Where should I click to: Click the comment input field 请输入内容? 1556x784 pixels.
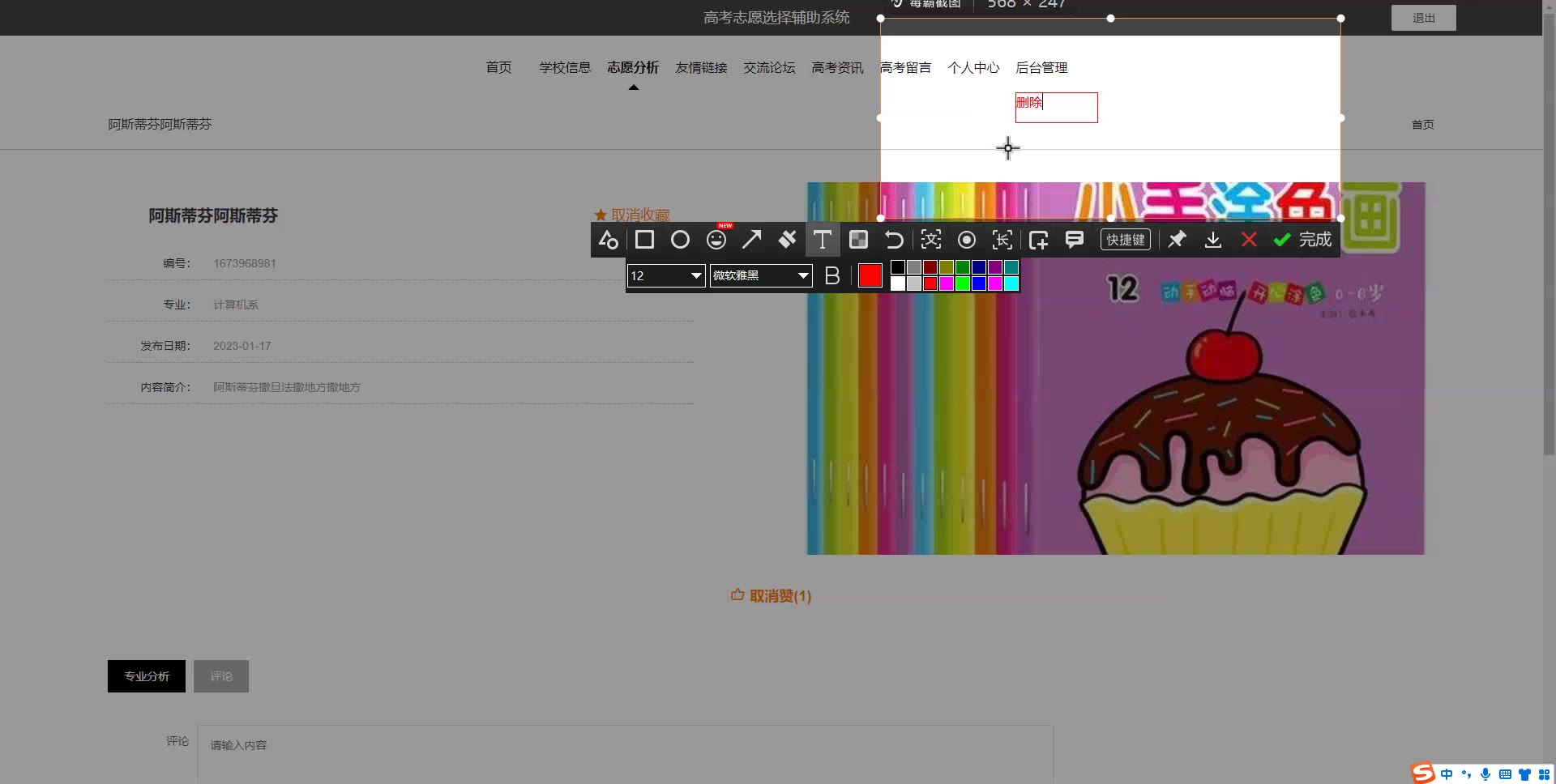(x=625, y=753)
